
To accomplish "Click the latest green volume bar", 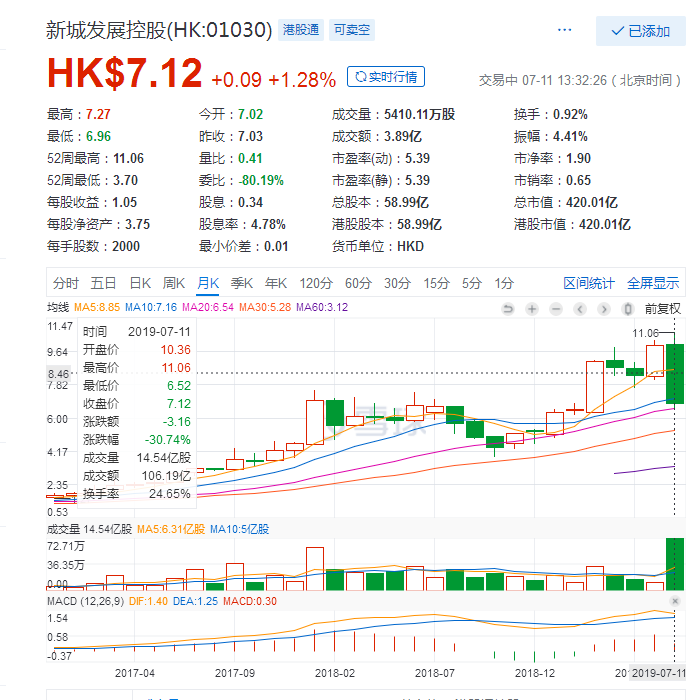I will coord(674,564).
